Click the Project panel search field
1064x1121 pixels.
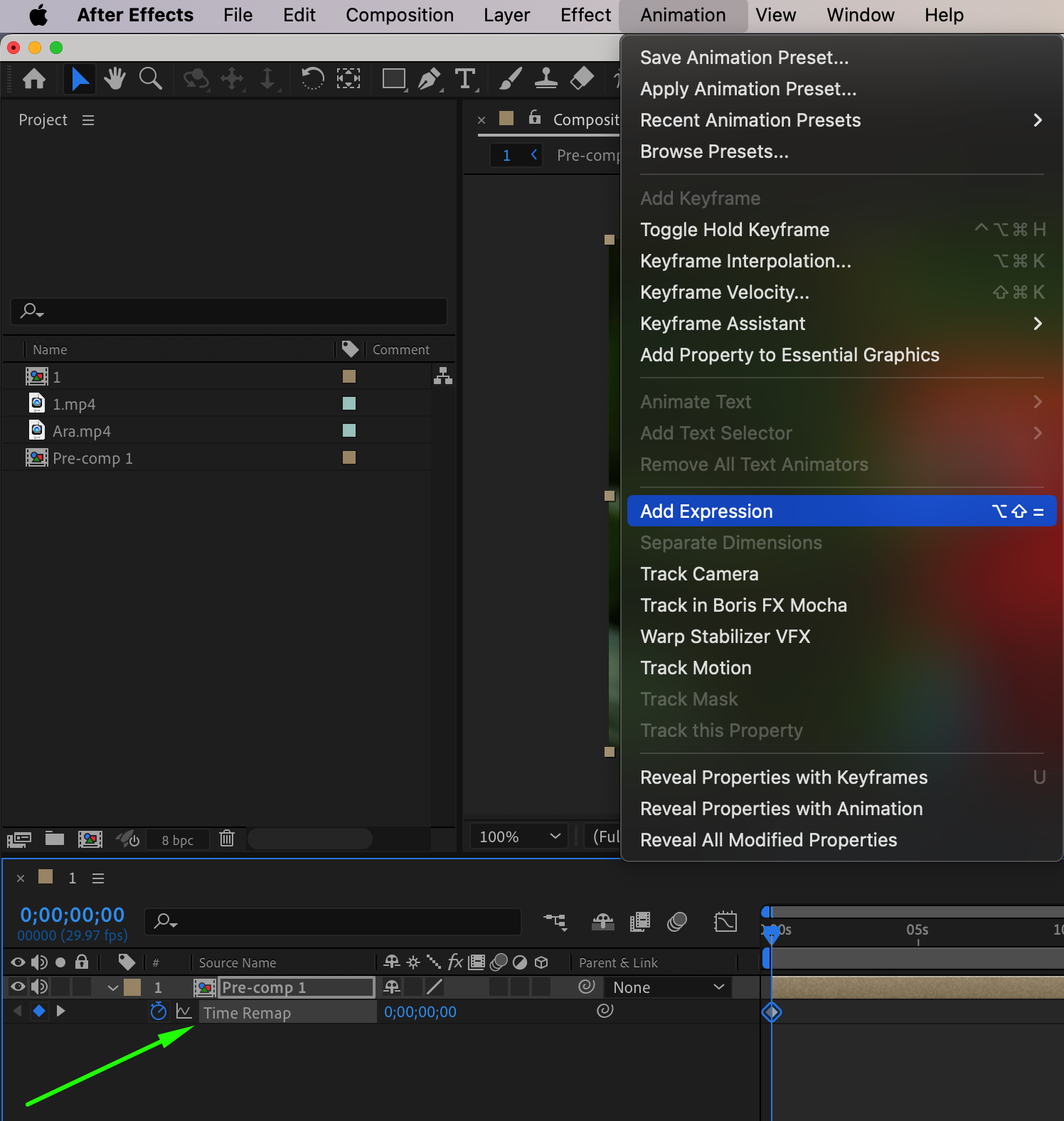click(x=229, y=311)
